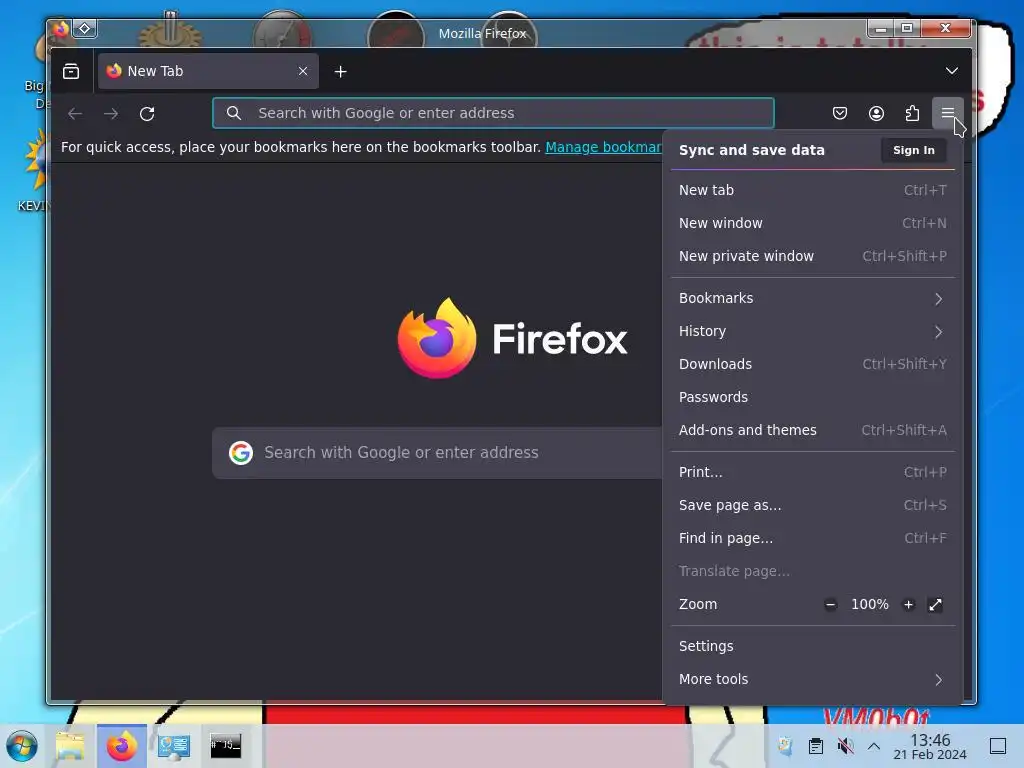The image size is (1024, 768).
Task: Open the clipboard tray icon
Action: click(816, 746)
